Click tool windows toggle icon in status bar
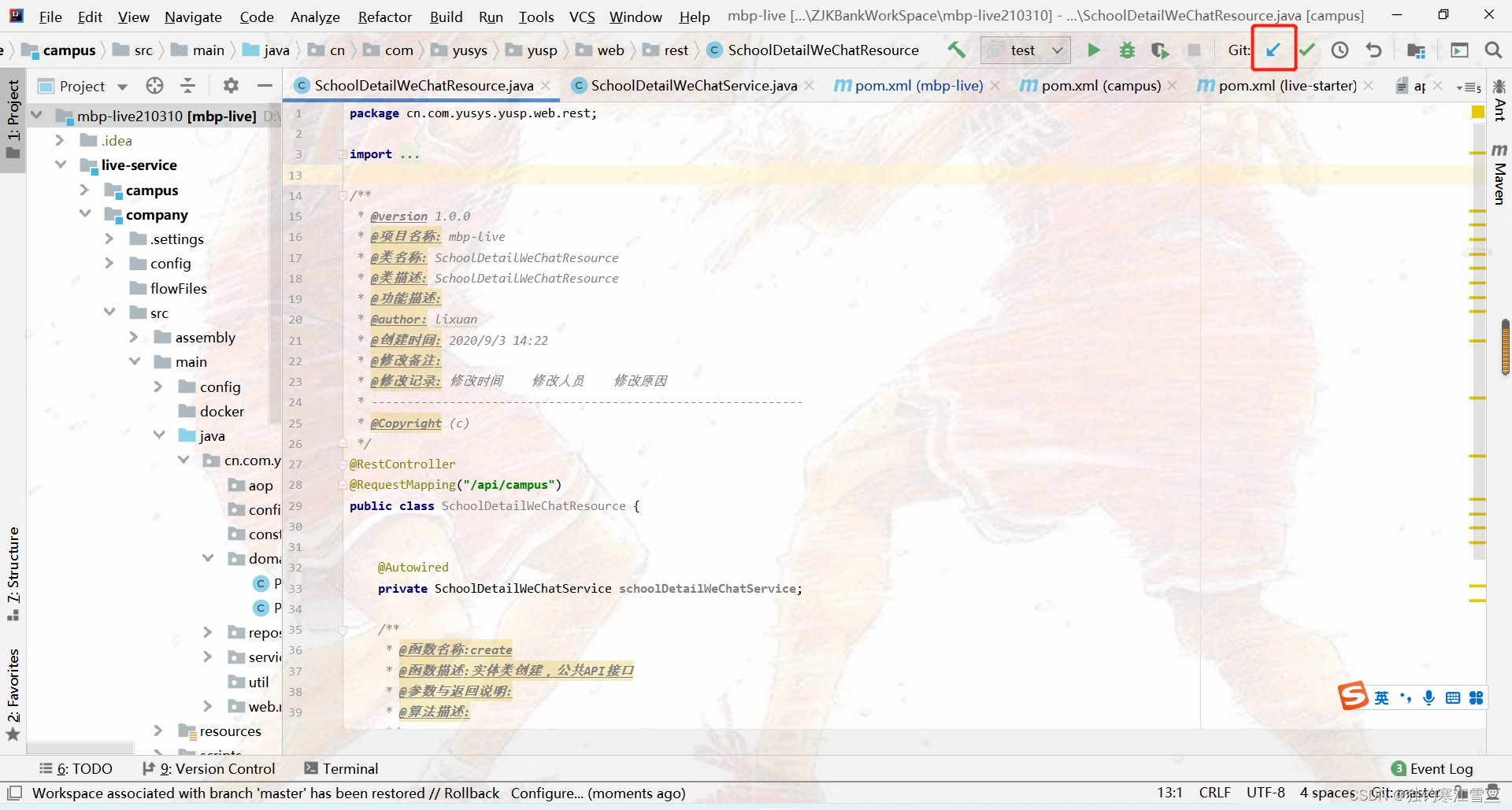The height and width of the screenshot is (810, 1512). pyautogui.click(x=14, y=793)
